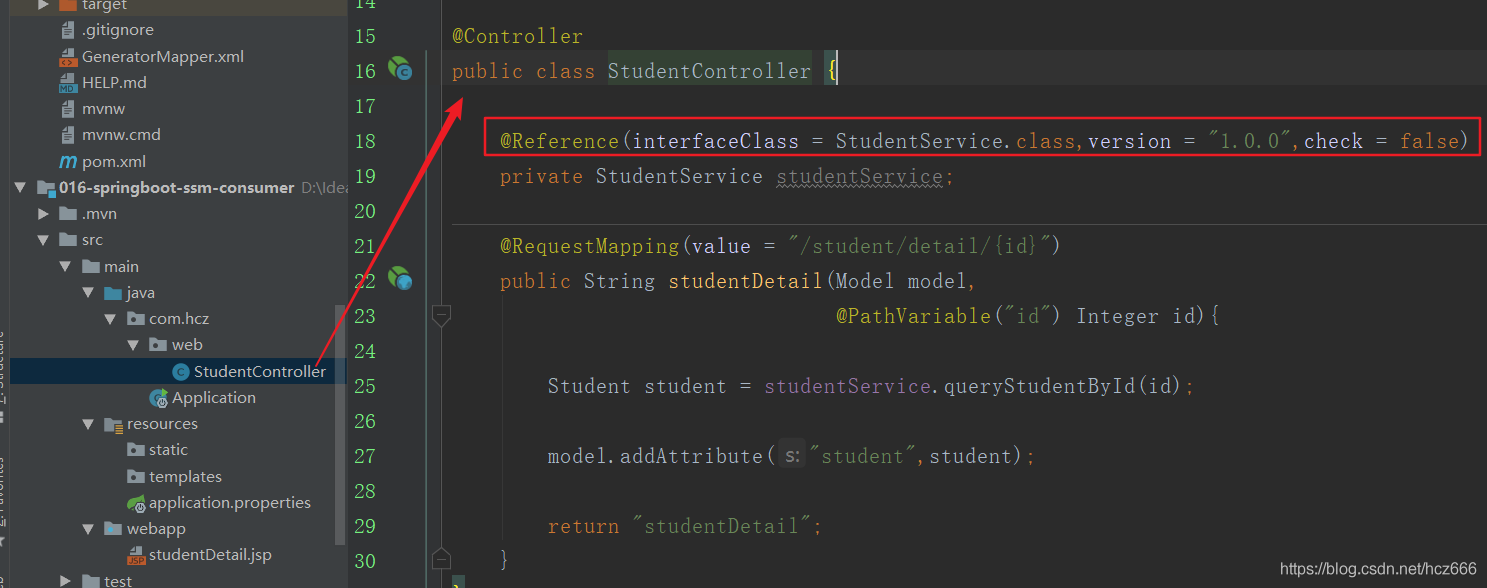Select the mvnw file
The image size is (1487, 588).
103,108
